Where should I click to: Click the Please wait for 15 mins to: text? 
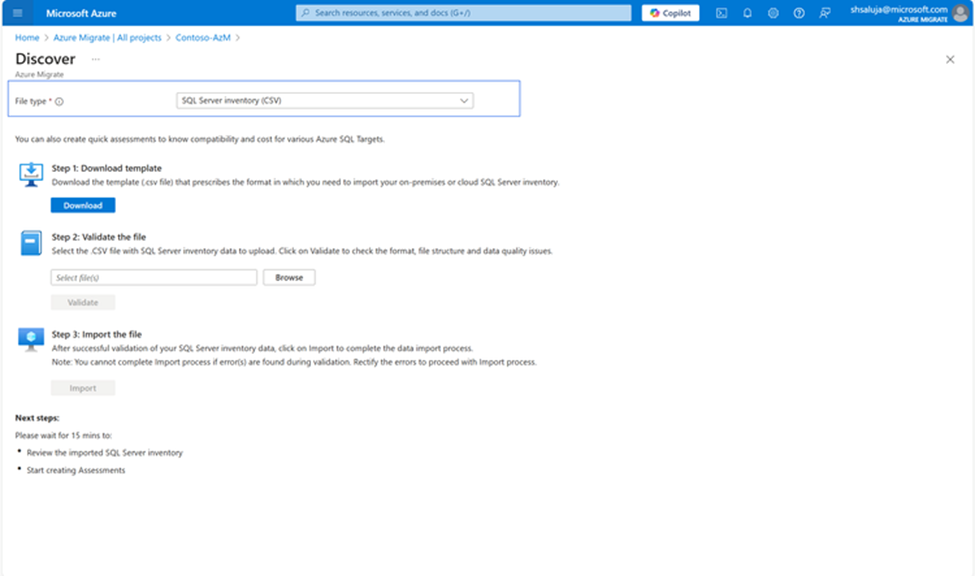pos(63,435)
